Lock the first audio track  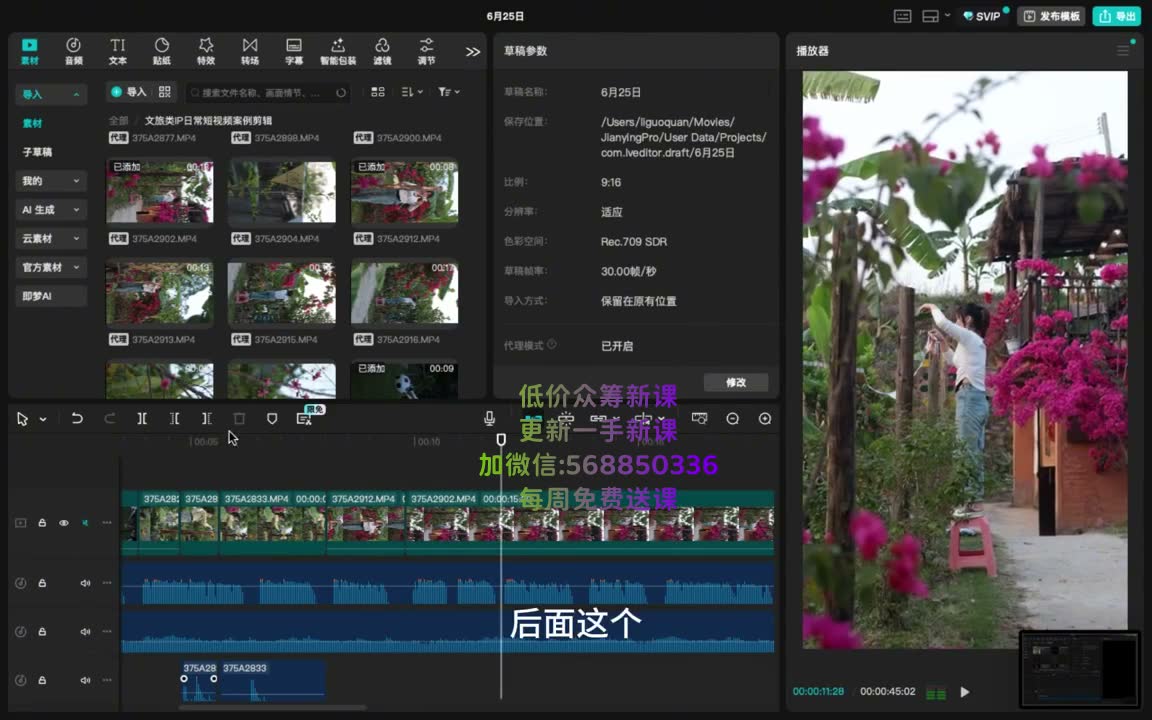(x=42, y=583)
